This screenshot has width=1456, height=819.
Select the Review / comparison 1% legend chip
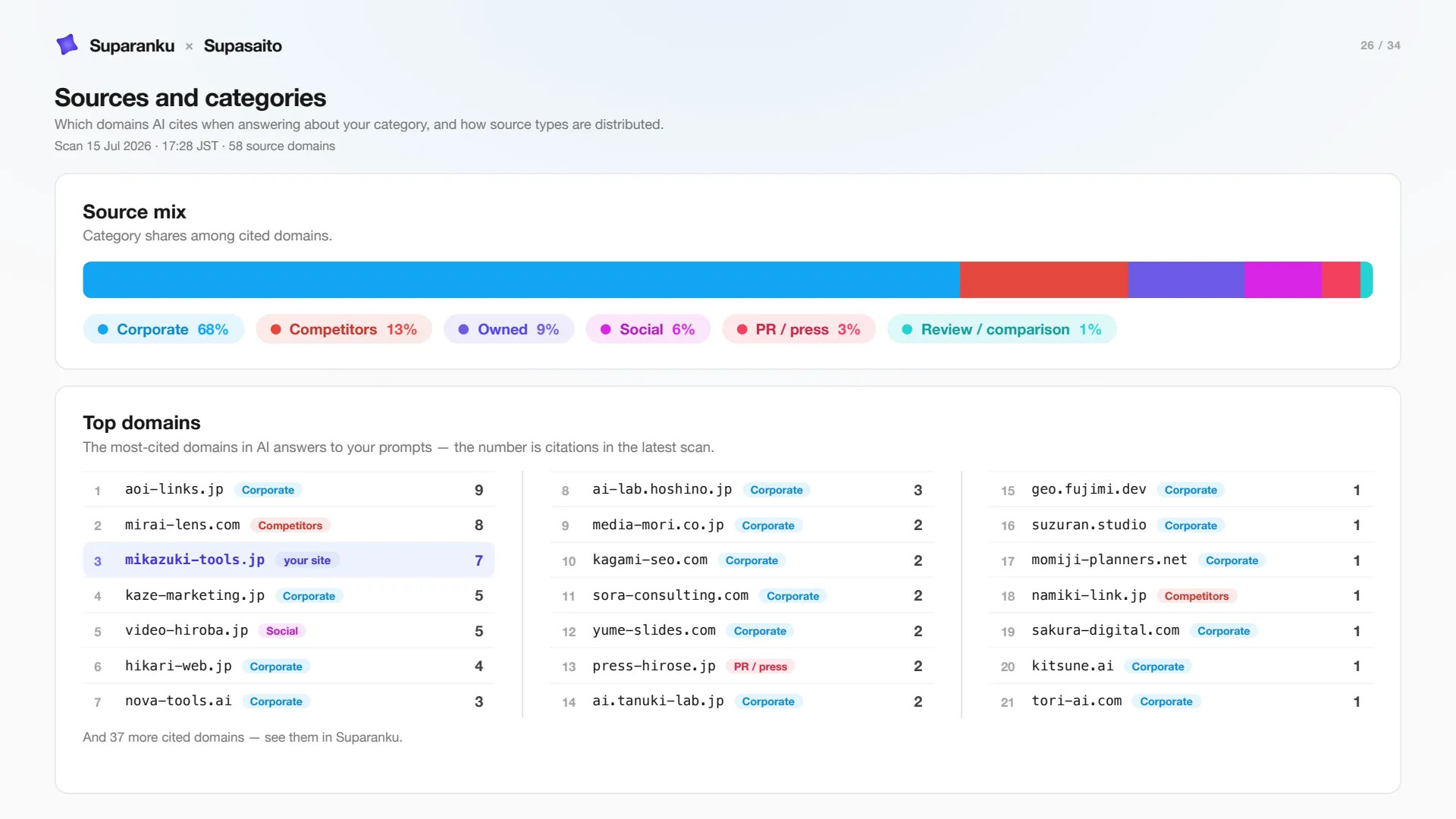[1002, 329]
